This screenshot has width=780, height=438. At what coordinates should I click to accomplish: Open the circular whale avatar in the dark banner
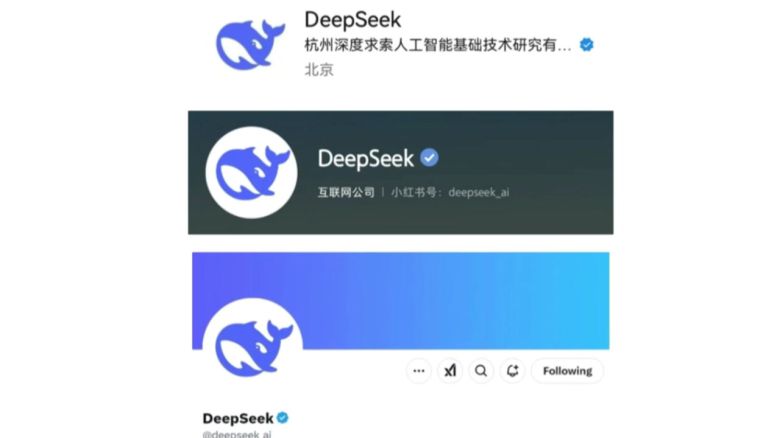(252, 172)
